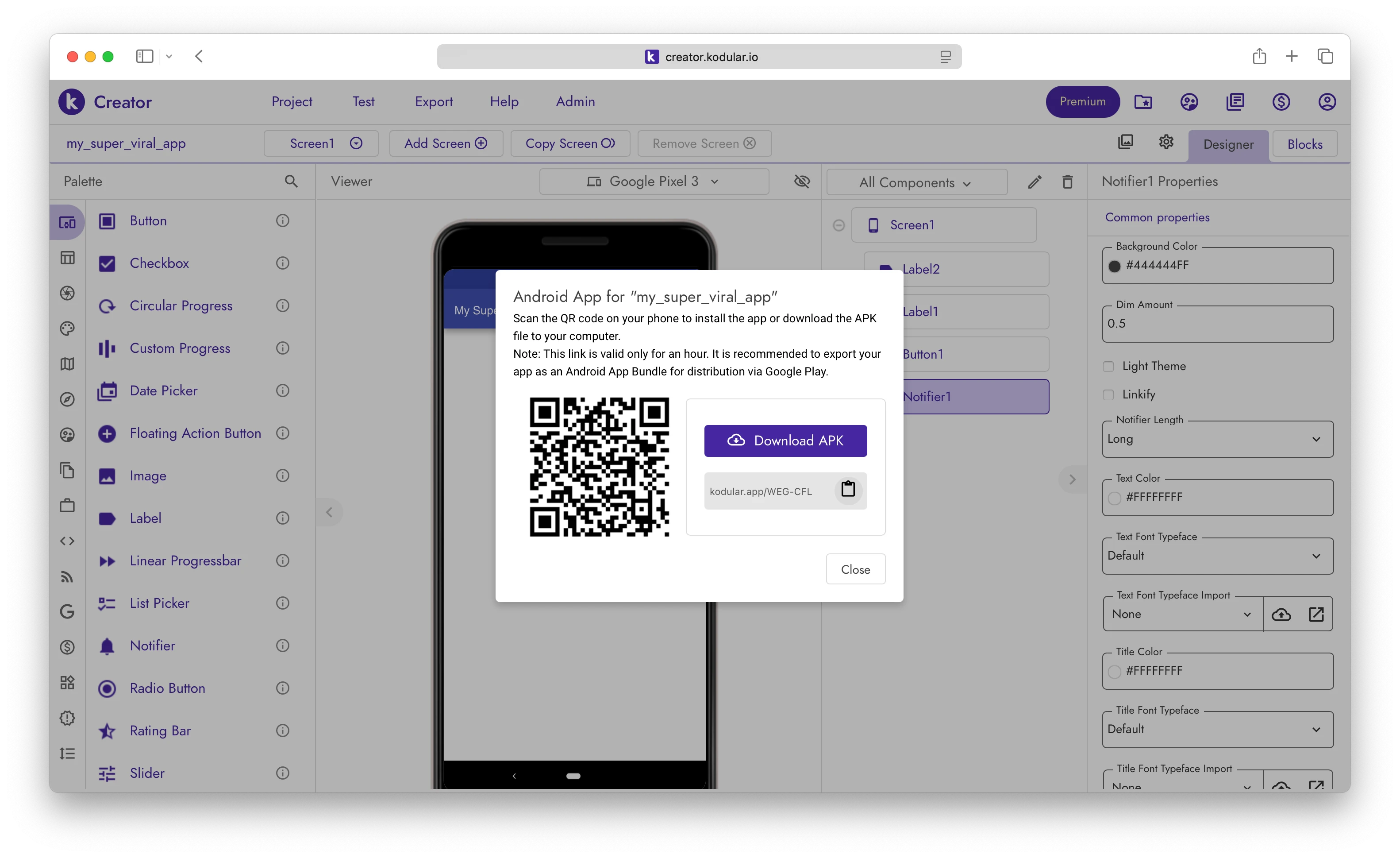Select the Media palette category

point(67,293)
